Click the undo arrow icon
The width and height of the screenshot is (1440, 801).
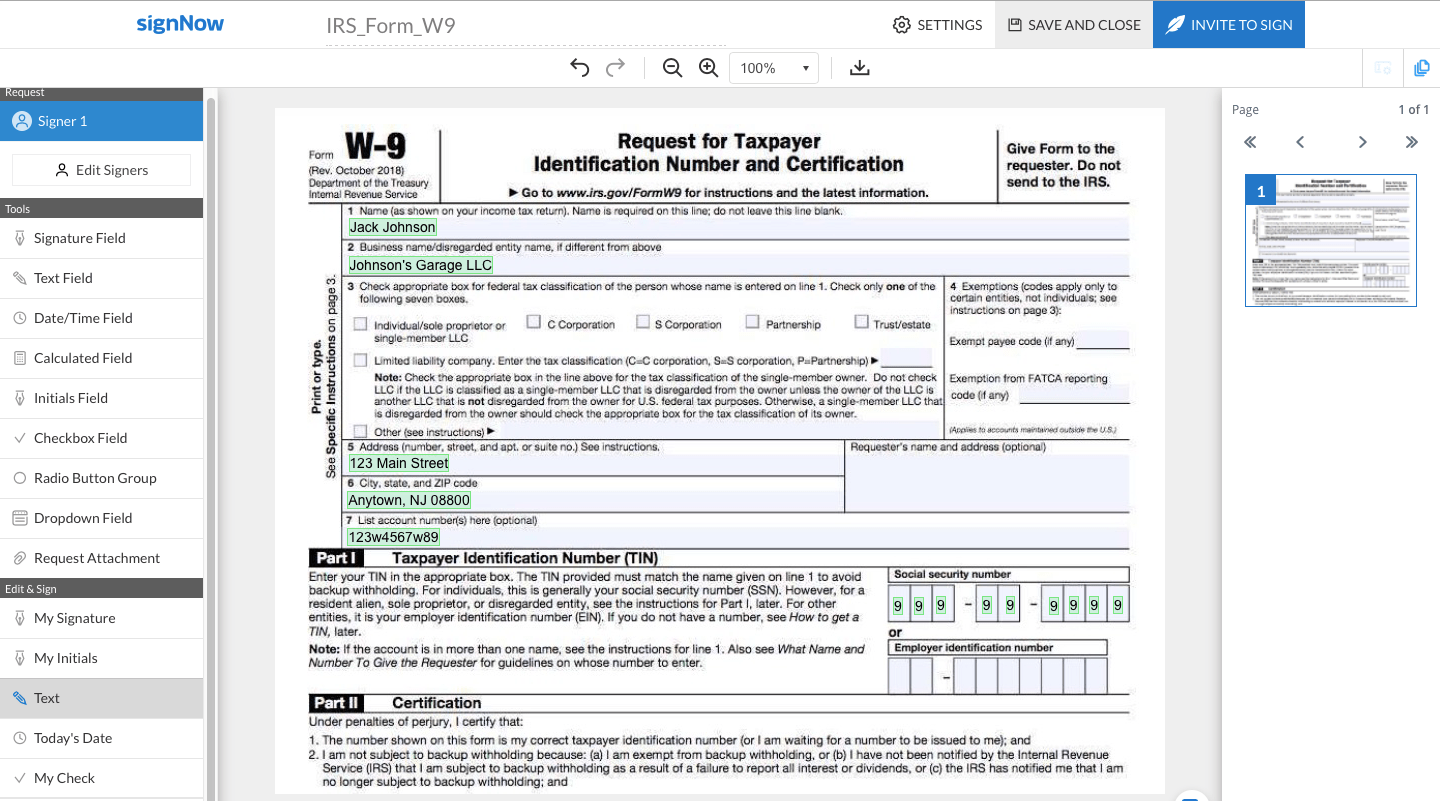580,68
